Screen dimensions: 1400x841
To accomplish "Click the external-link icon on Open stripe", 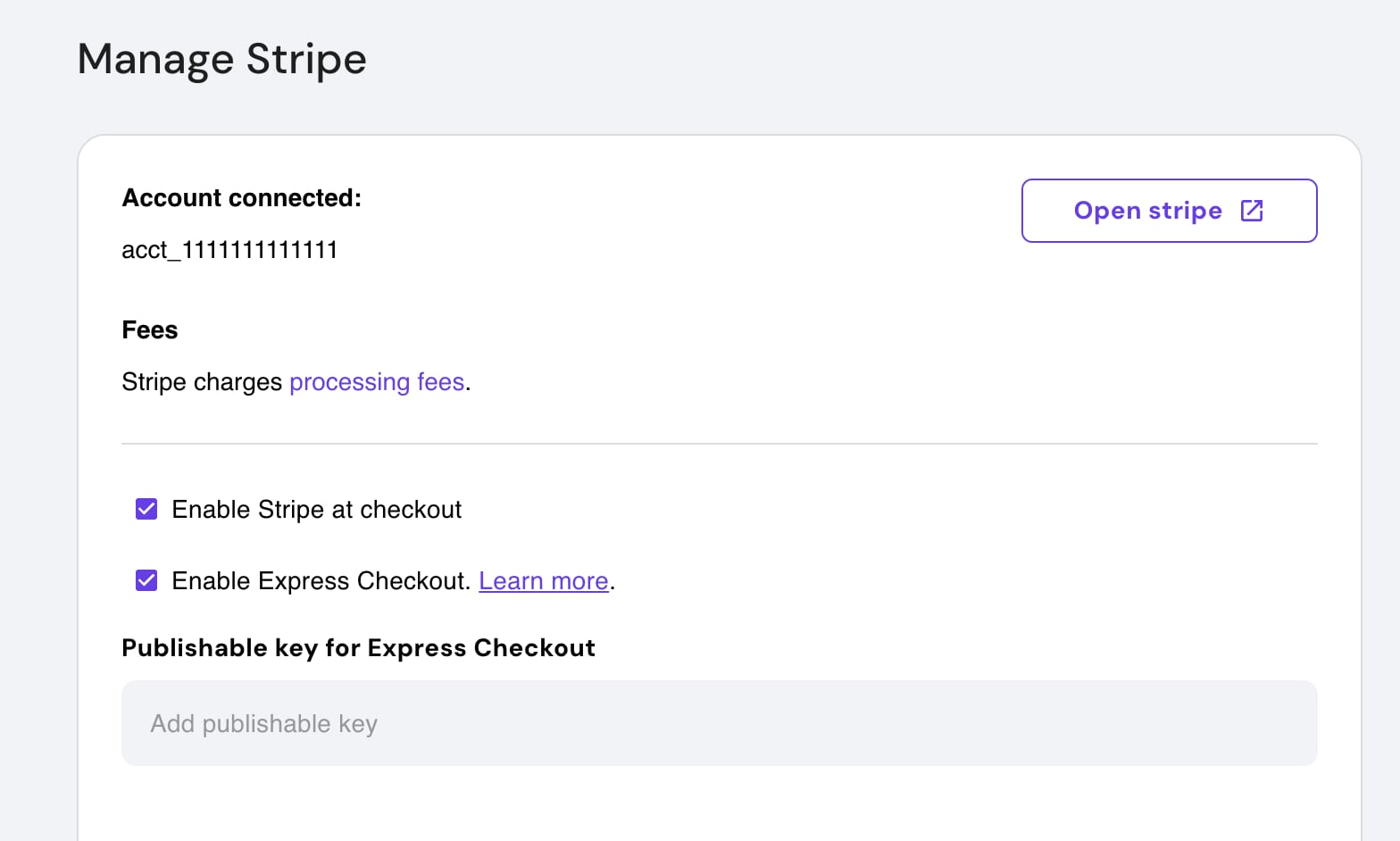I will click(x=1252, y=211).
